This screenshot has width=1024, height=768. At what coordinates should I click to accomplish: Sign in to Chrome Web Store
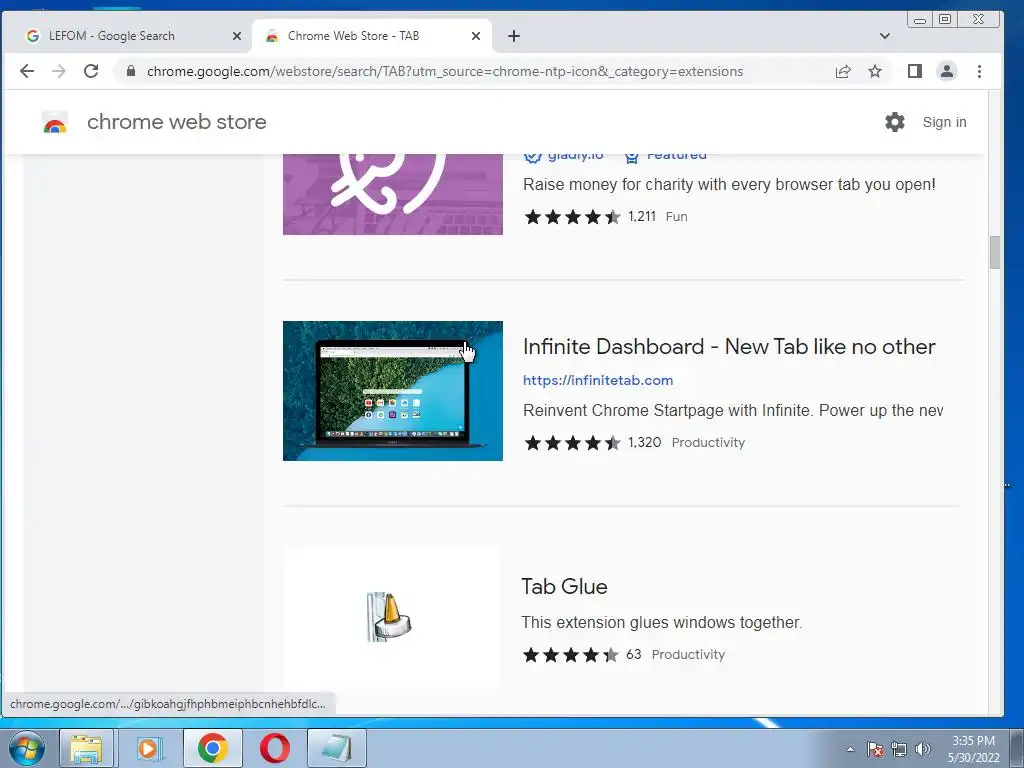click(944, 122)
